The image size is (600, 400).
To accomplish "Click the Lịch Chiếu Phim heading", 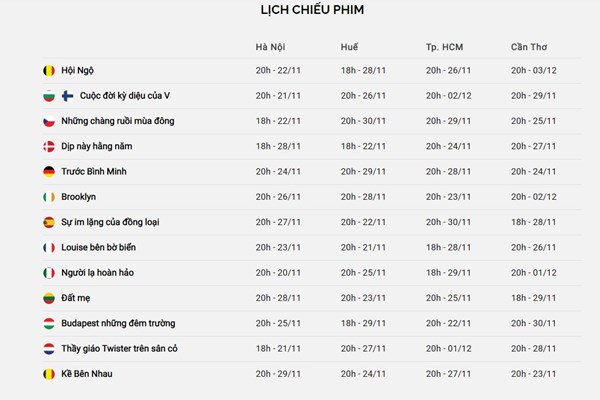I will 312,10.
